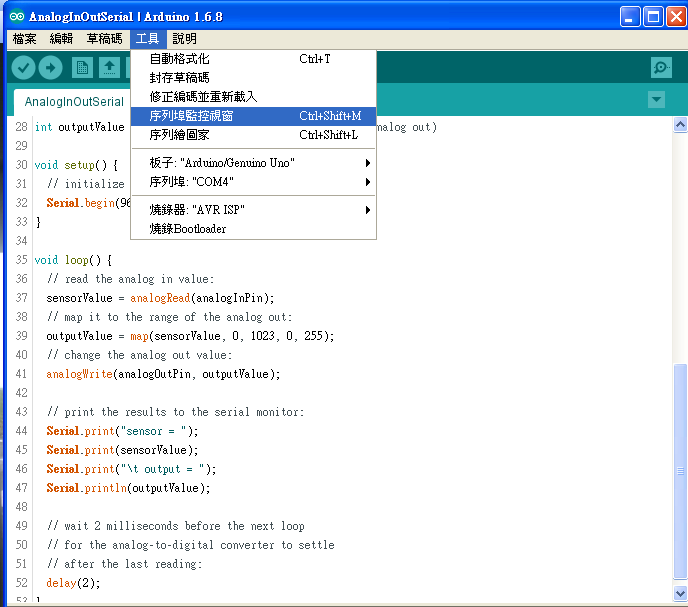The height and width of the screenshot is (607, 688).
Task: Choose 自動格式化 from the menu
Action: tap(254, 59)
